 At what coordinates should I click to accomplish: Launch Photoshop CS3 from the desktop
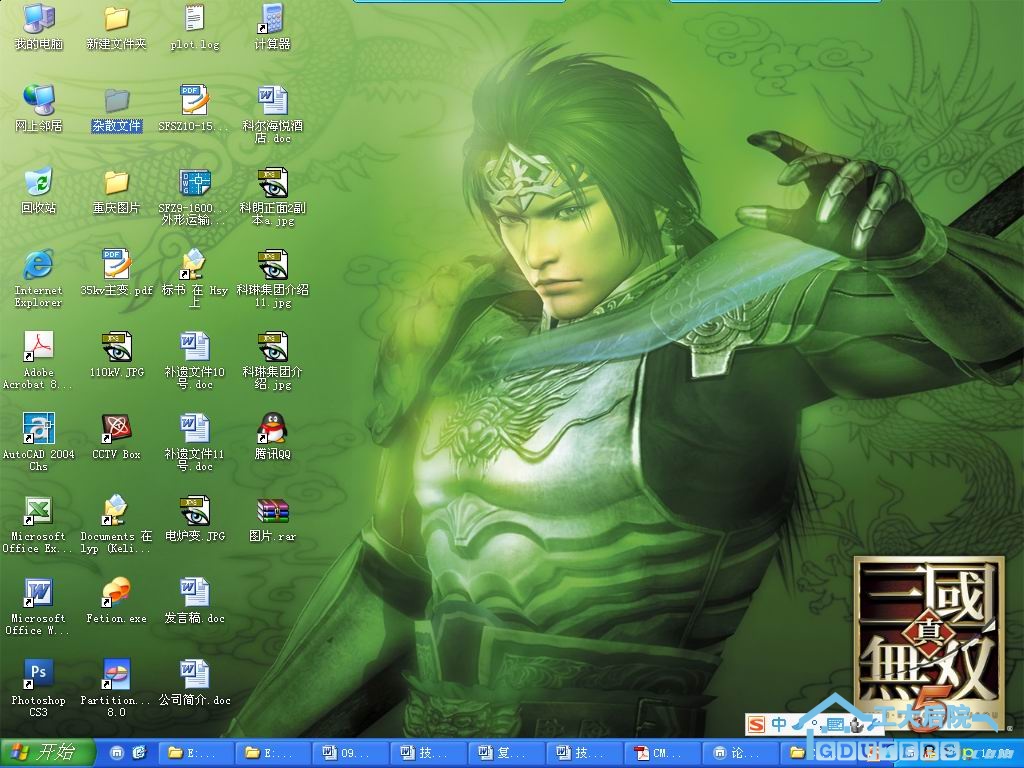point(38,675)
